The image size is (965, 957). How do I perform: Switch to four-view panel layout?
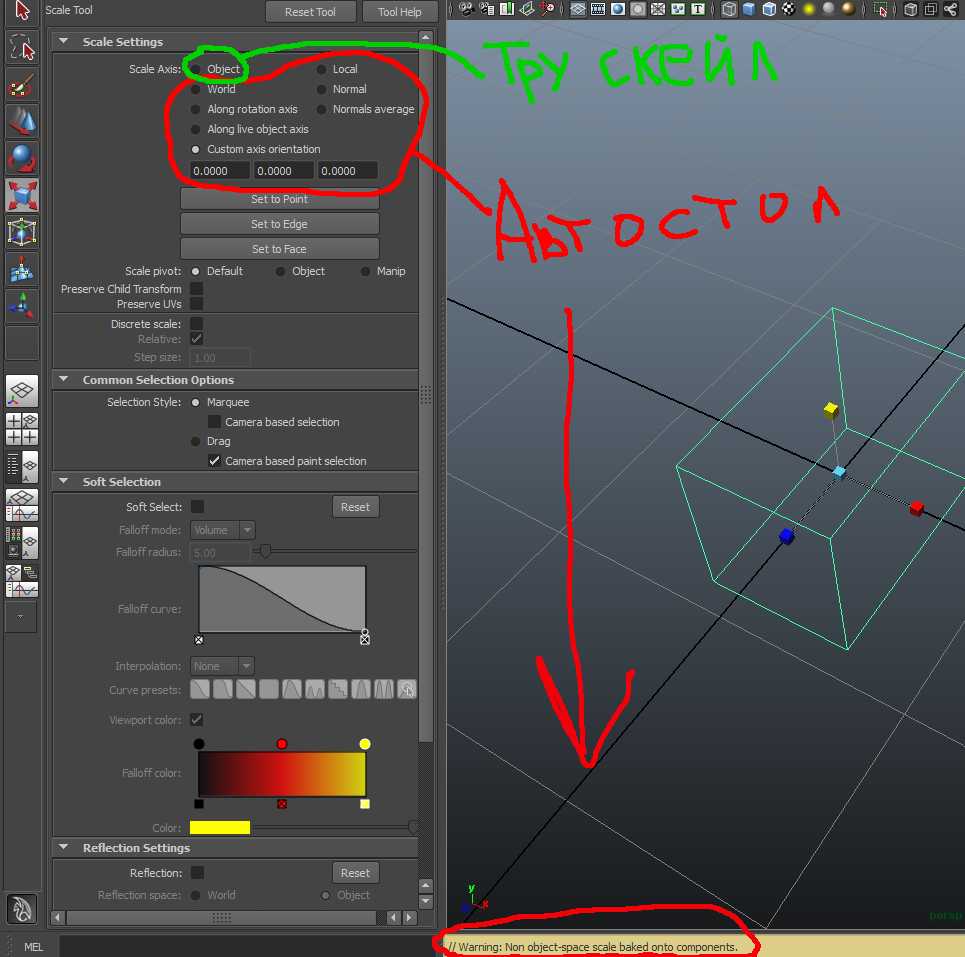[21, 428]
